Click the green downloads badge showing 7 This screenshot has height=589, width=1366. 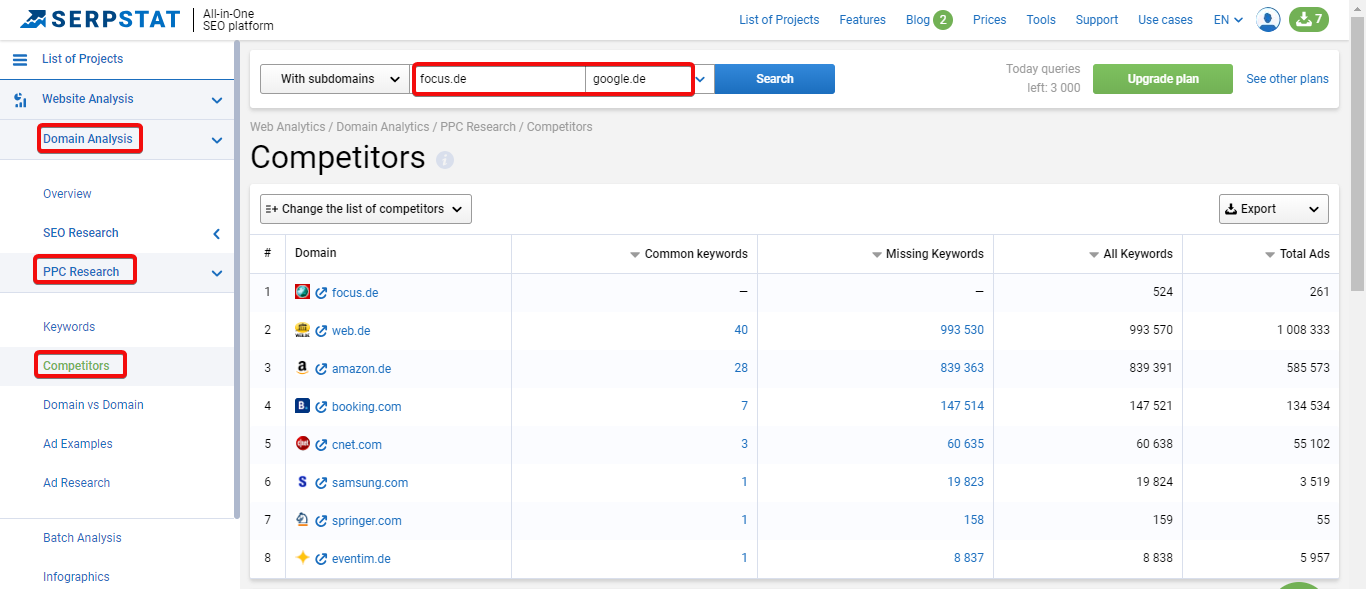[x=1308, y=19]
